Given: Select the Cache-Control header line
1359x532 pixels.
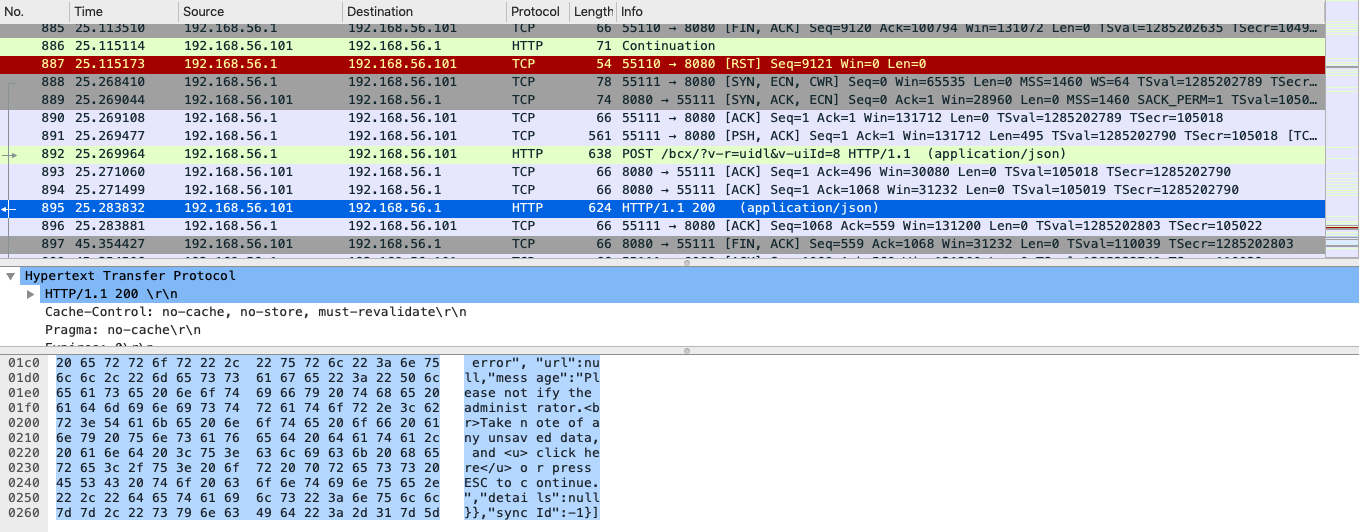Looking at the screenshot, I should pos(255,312).
